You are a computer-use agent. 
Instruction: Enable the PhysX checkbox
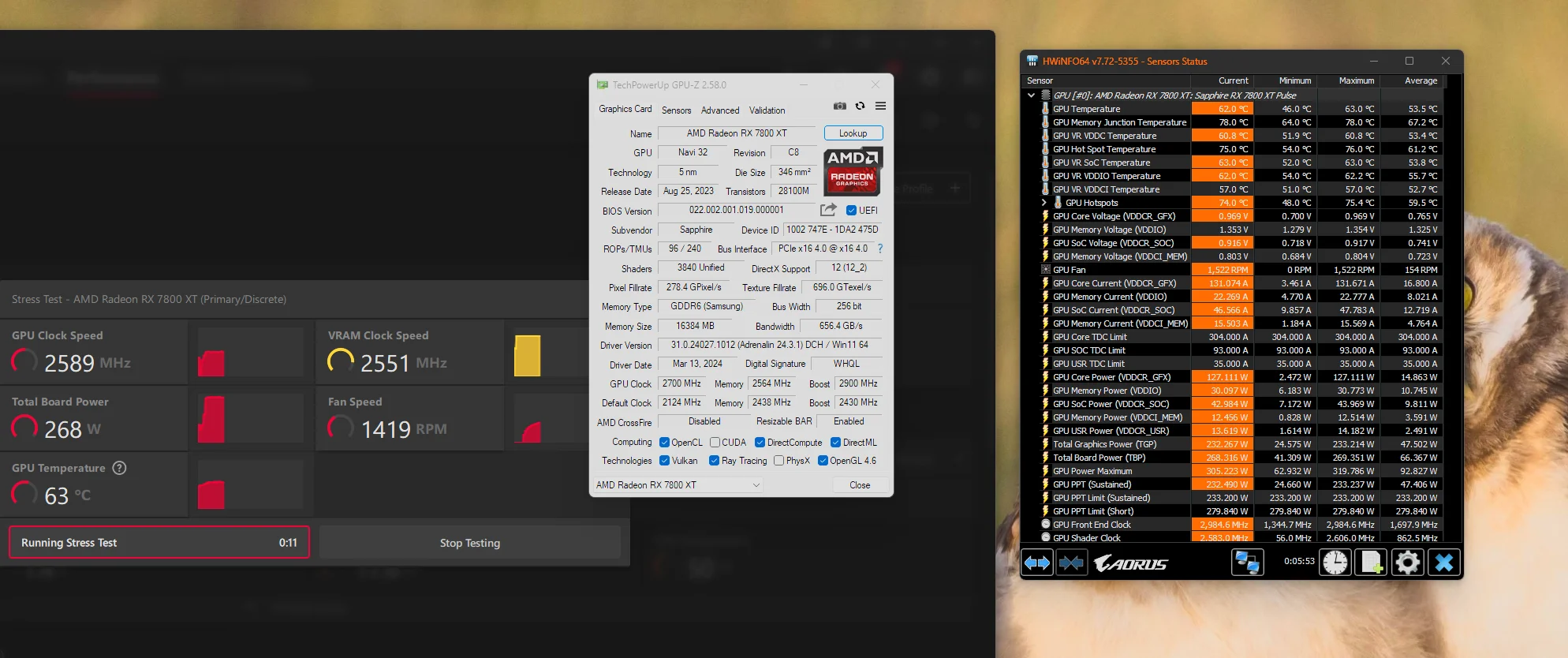point(779,461)
